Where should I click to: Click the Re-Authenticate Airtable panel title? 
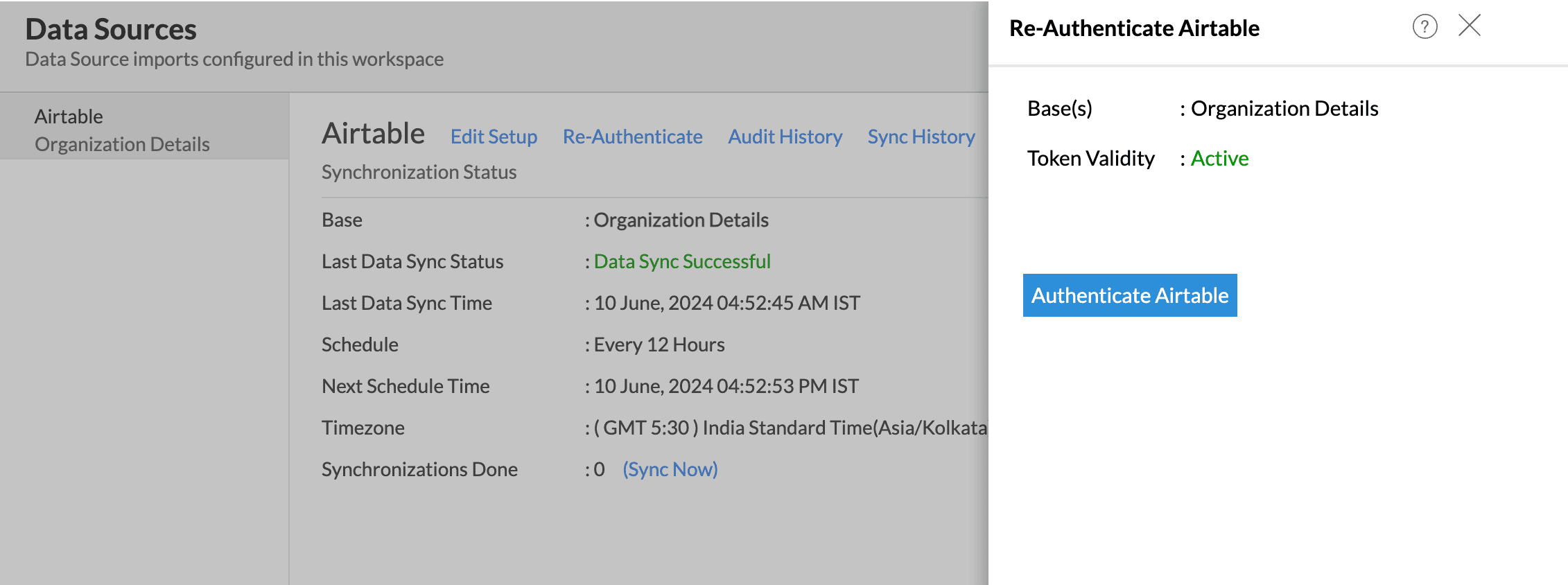[1134, 28]
